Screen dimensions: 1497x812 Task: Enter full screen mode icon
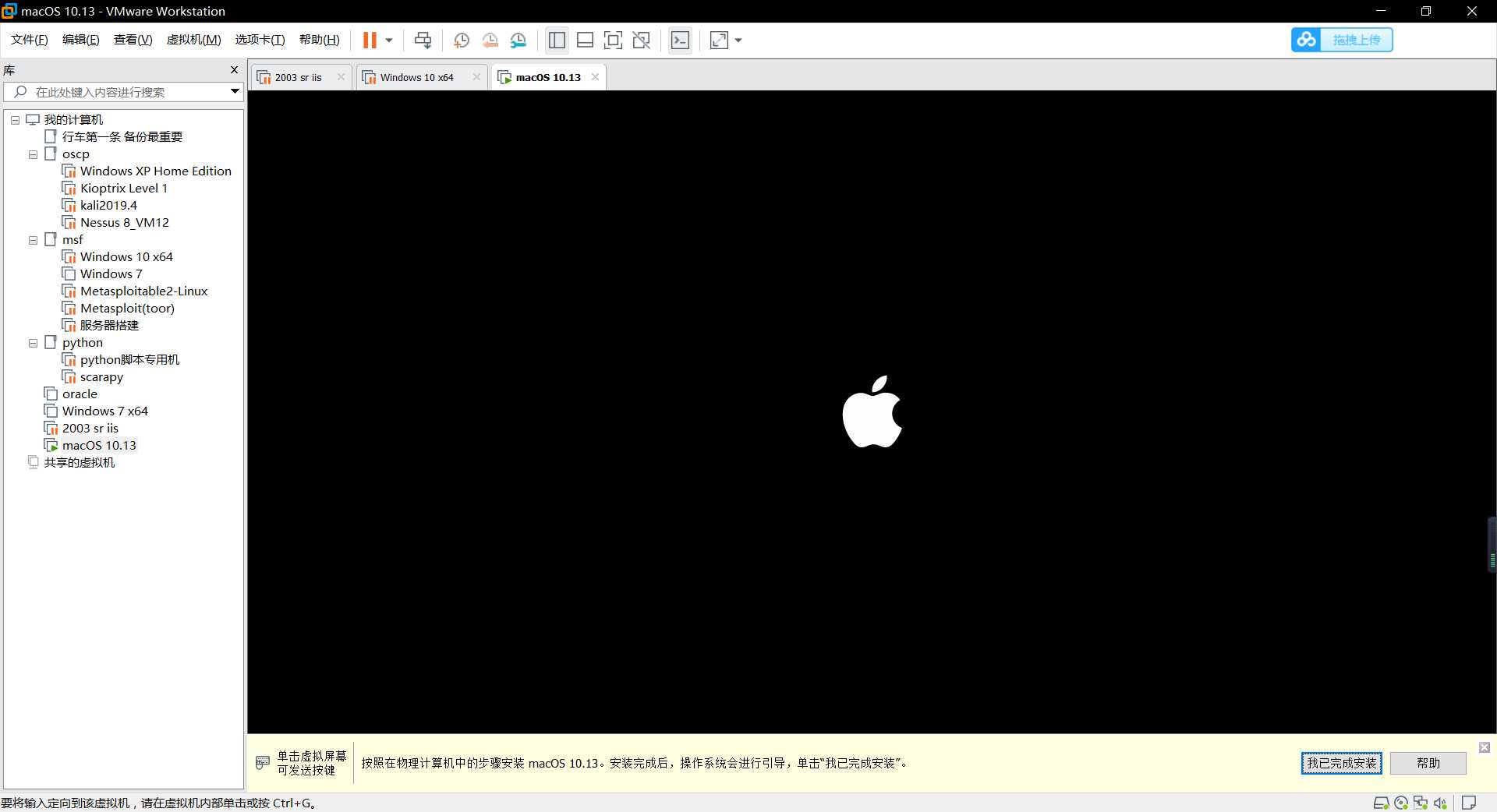pos(613,40)
